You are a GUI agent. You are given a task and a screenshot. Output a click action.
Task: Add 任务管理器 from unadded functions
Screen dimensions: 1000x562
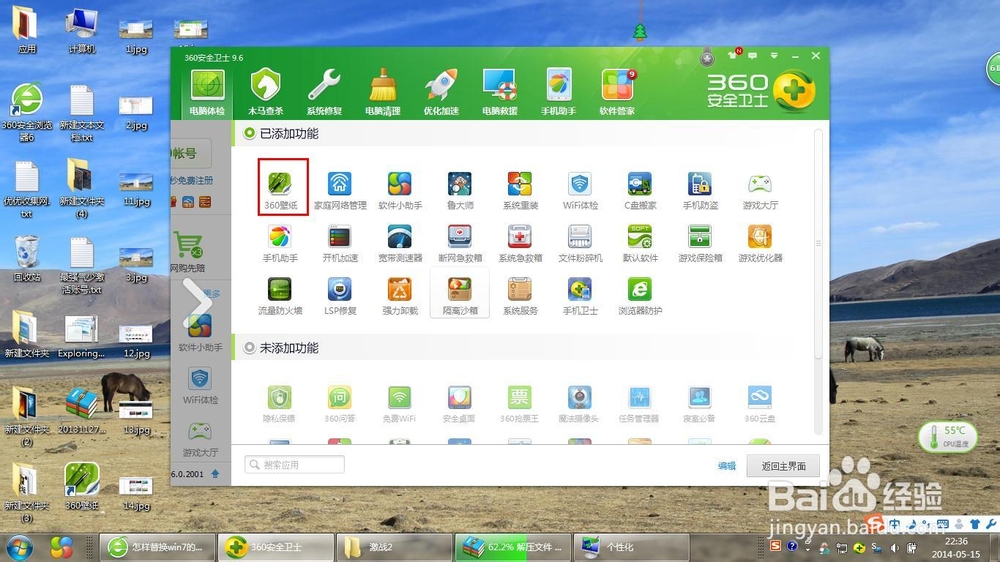pyautogui.click(x=639, y=404)
